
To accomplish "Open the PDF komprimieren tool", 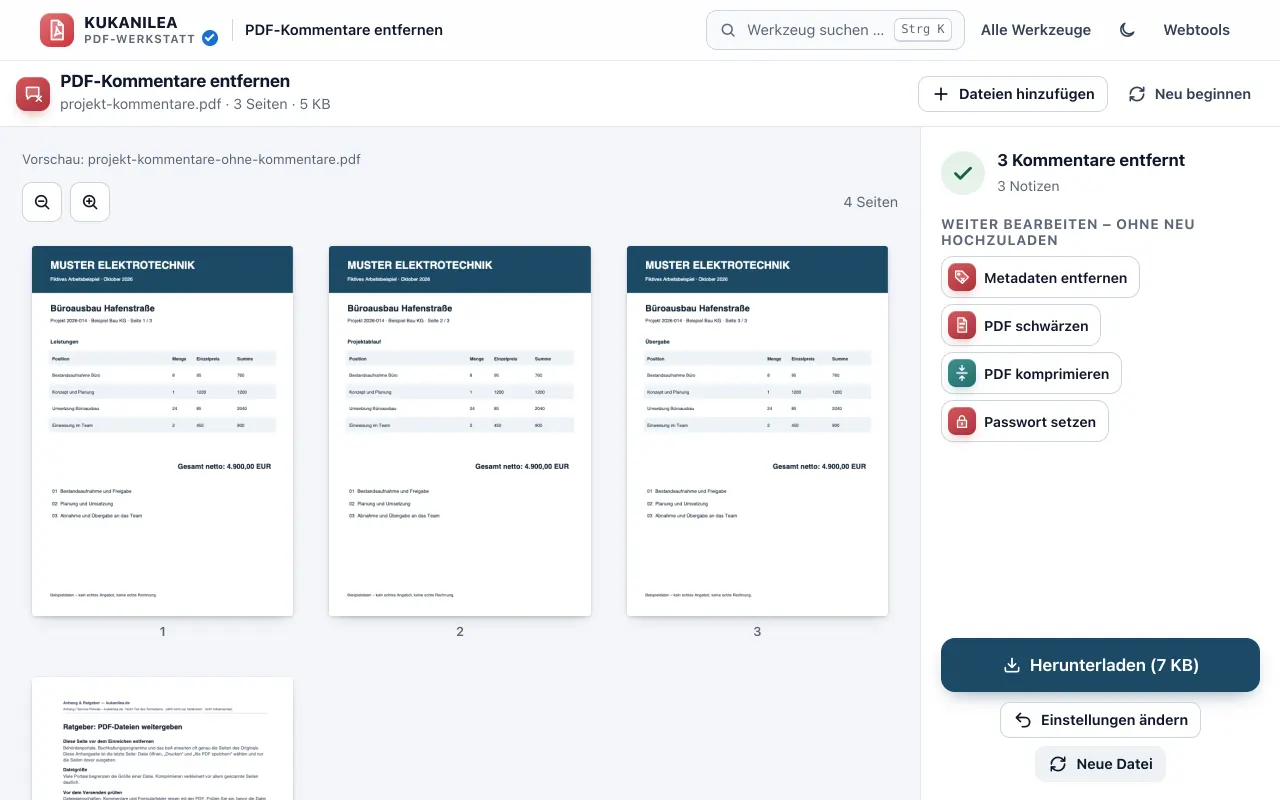I will (1031, 373).
